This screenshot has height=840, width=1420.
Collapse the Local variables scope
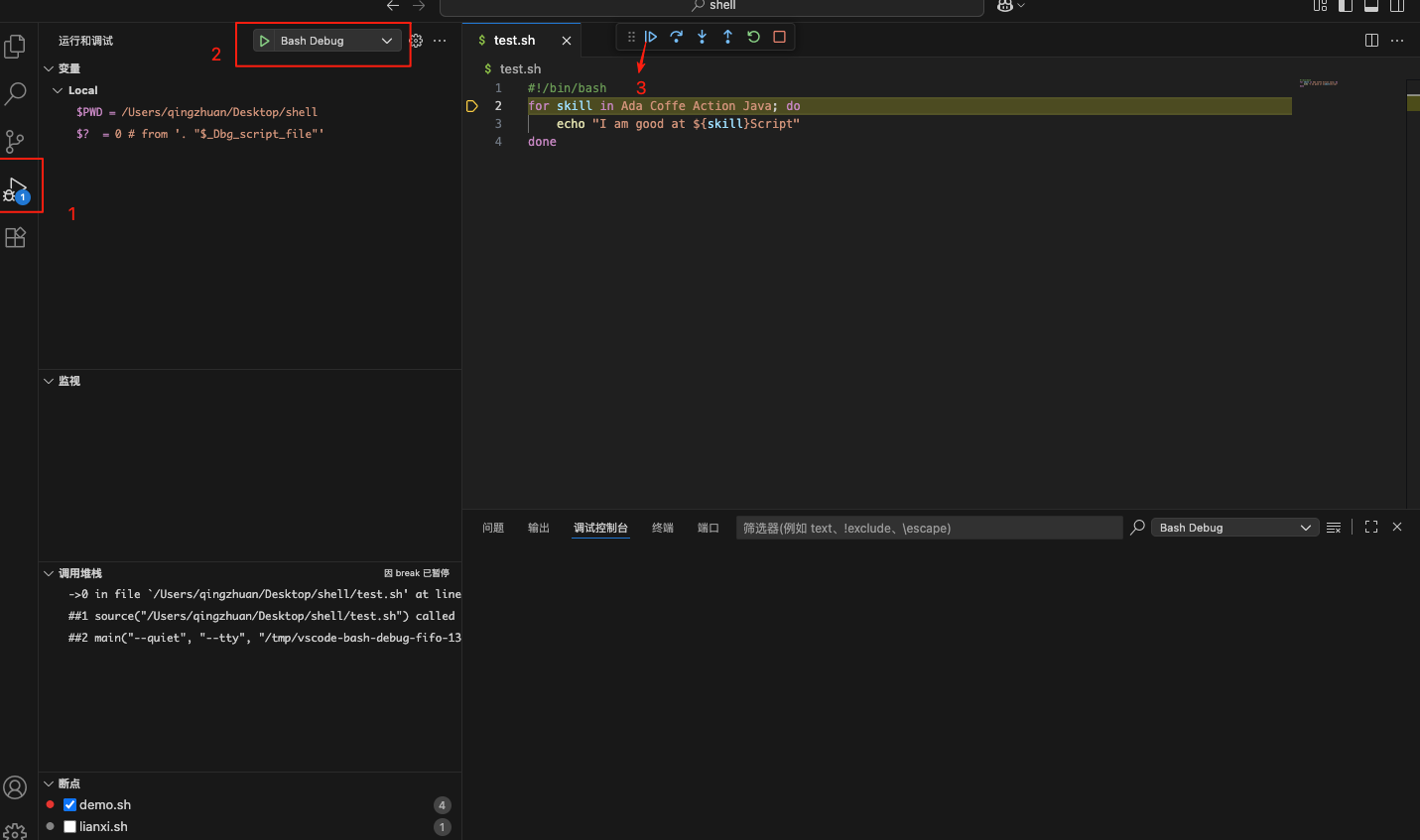58,89
